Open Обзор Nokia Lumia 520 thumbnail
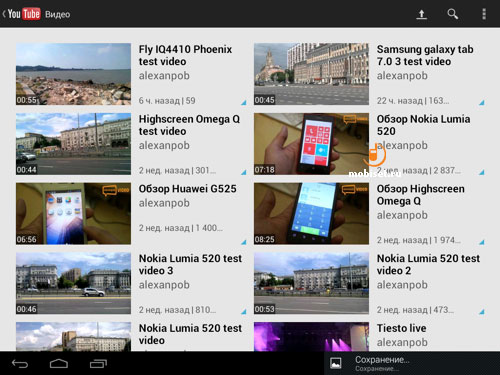Screen dimensions: 500x375 (311, 144)
